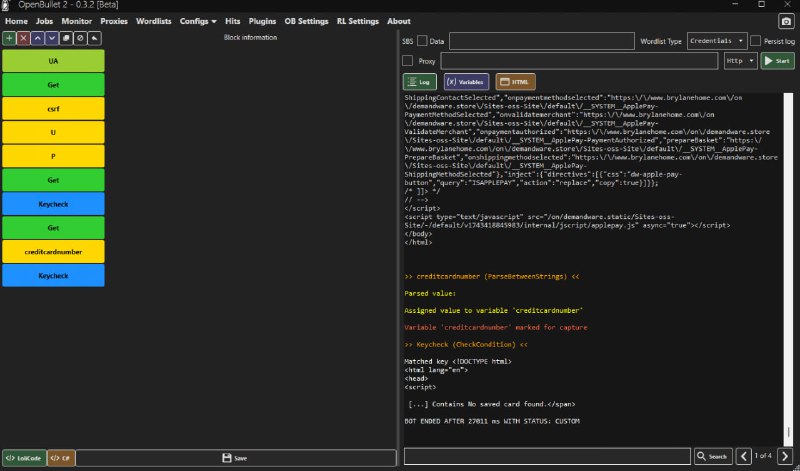
Task: Click the undo arrow icon
Action: (94, 38)
